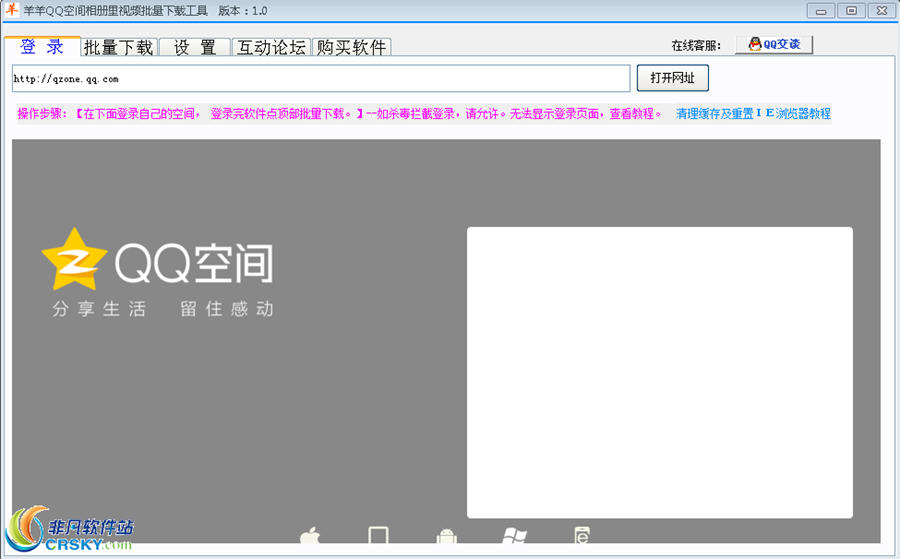The height and width of the screenshot is (559, 900).
Task: Open the 购买软件 tab
Action: (352, 48)
